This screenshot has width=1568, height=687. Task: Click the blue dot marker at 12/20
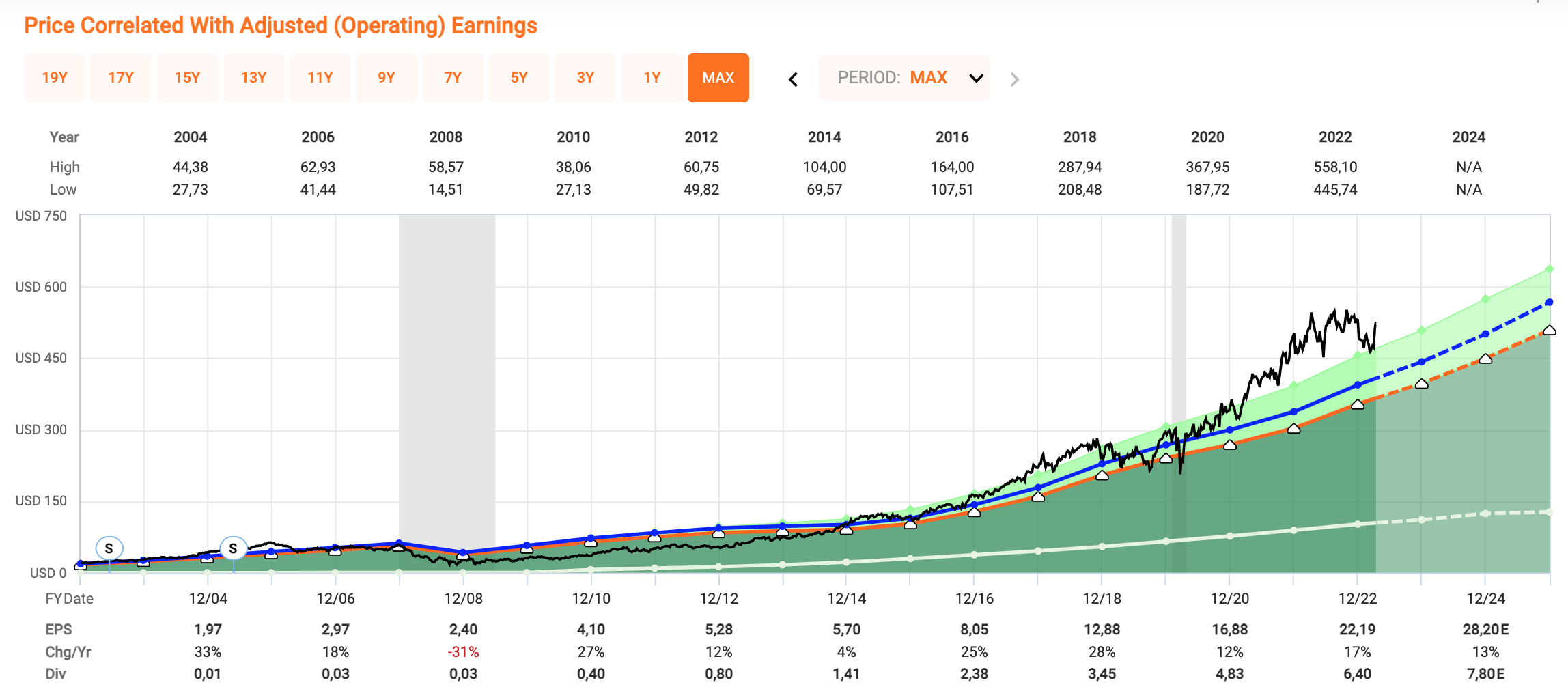coord(1230,430)
